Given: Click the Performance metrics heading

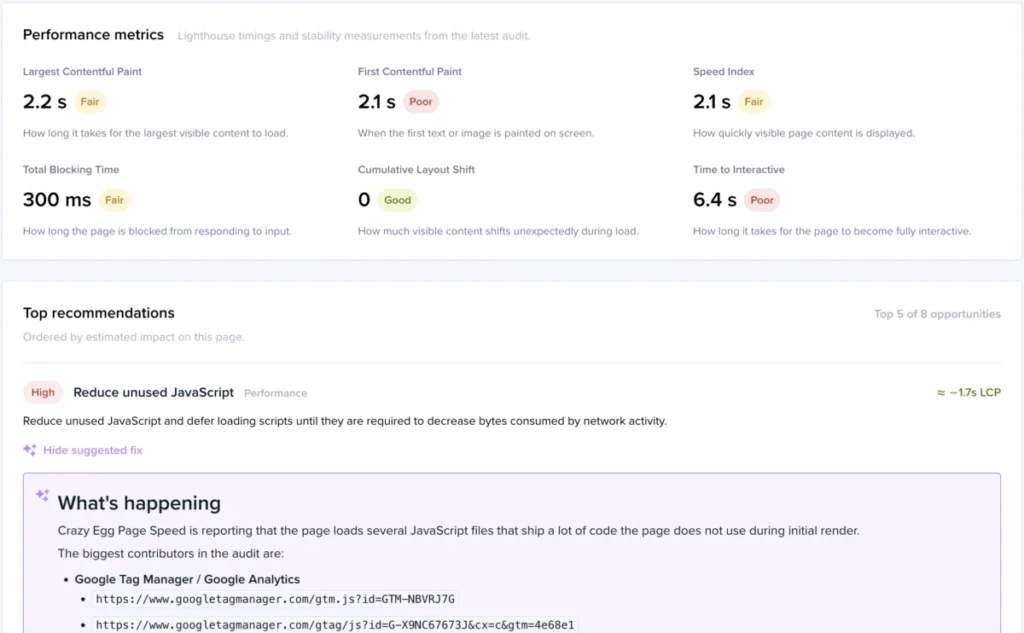Looking at the screenshot, I should coord(93,35).
